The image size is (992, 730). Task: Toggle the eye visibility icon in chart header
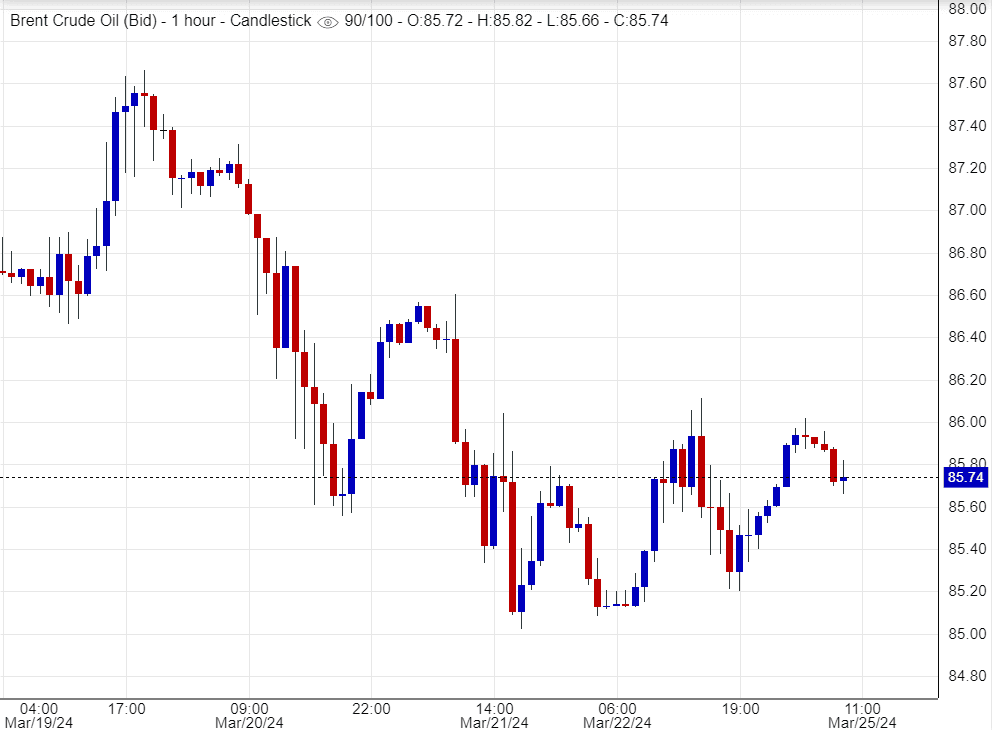pos(327,21)
